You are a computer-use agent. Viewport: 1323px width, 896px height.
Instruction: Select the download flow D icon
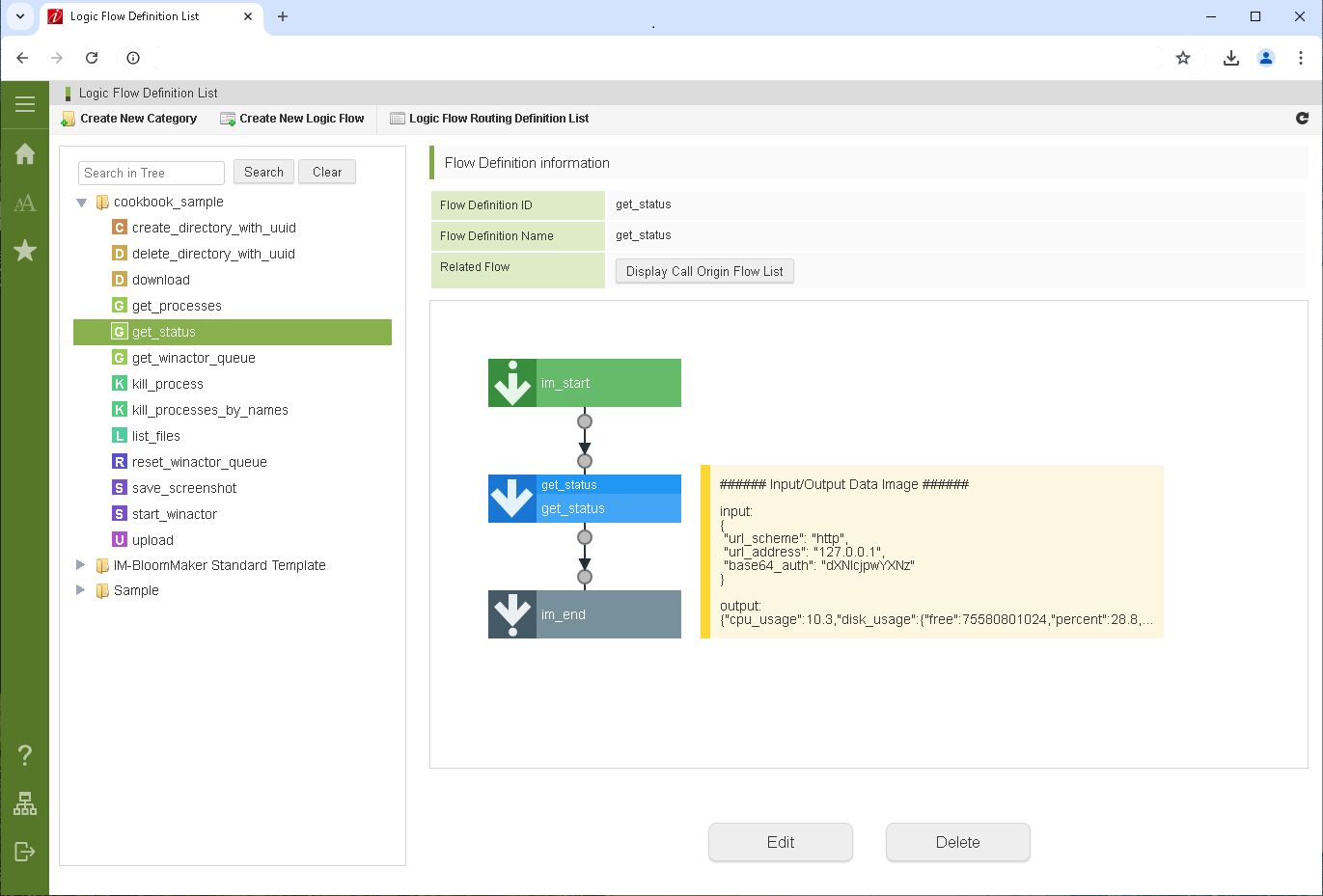[x=120, y=280]
